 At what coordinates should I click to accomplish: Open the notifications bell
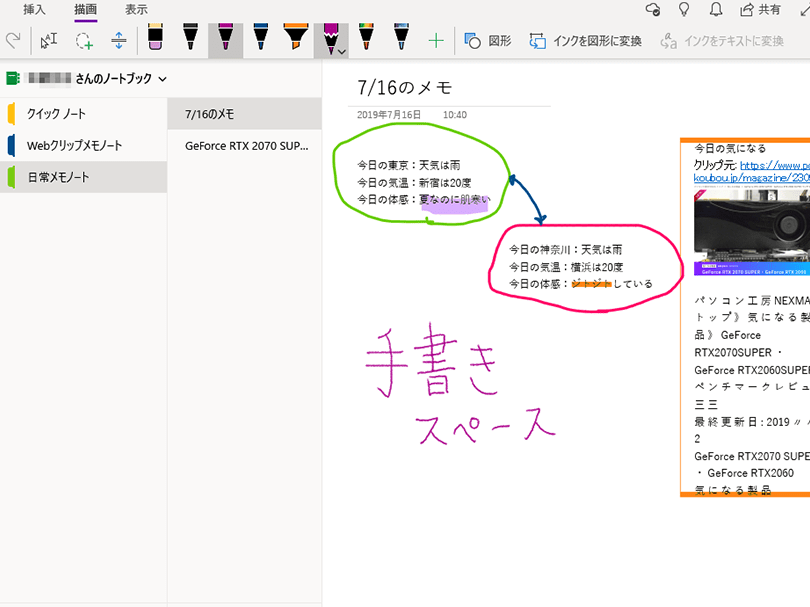click(x=716, y=9)
